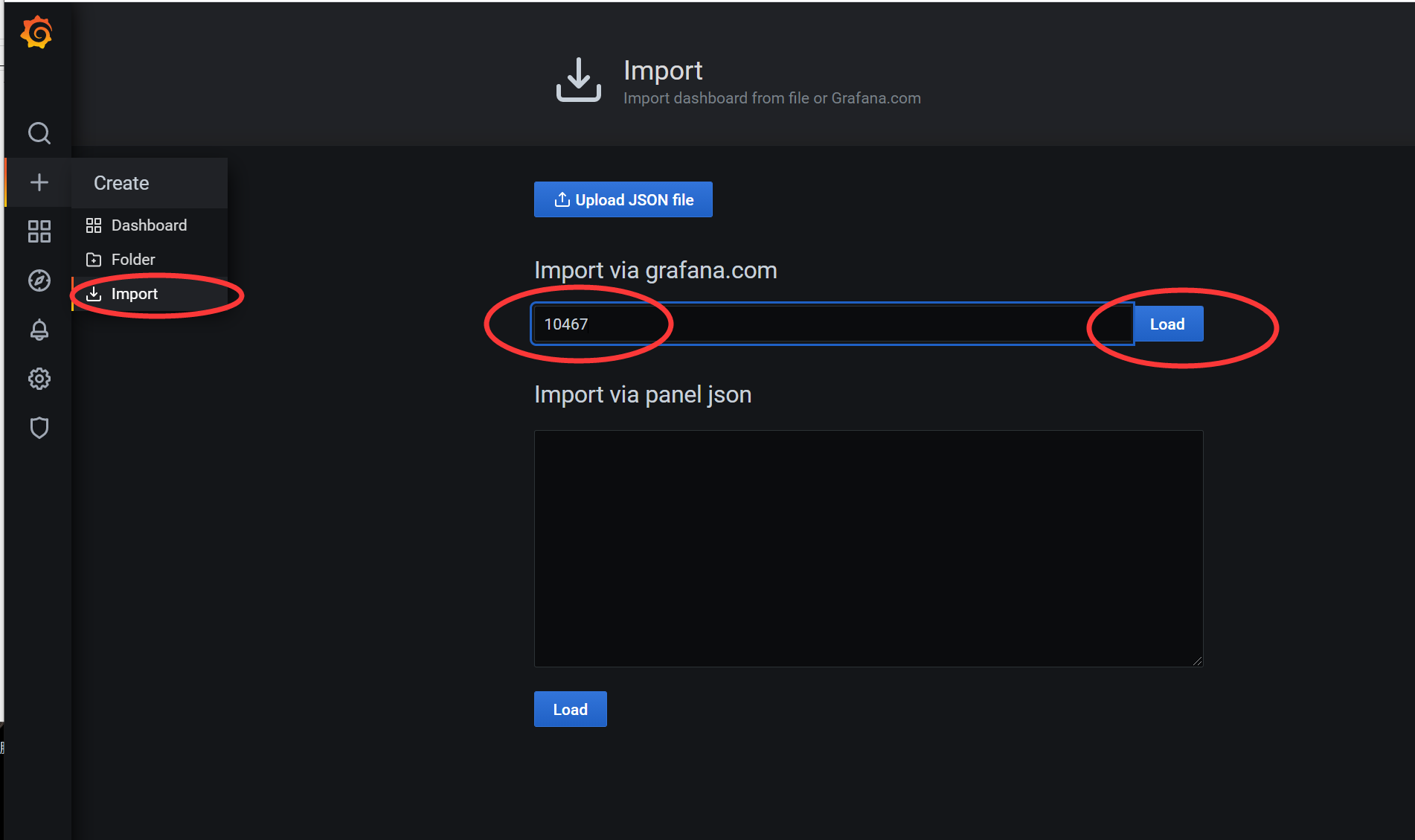
Task: Click the Upload JSON file button
Action: point(623,199)
